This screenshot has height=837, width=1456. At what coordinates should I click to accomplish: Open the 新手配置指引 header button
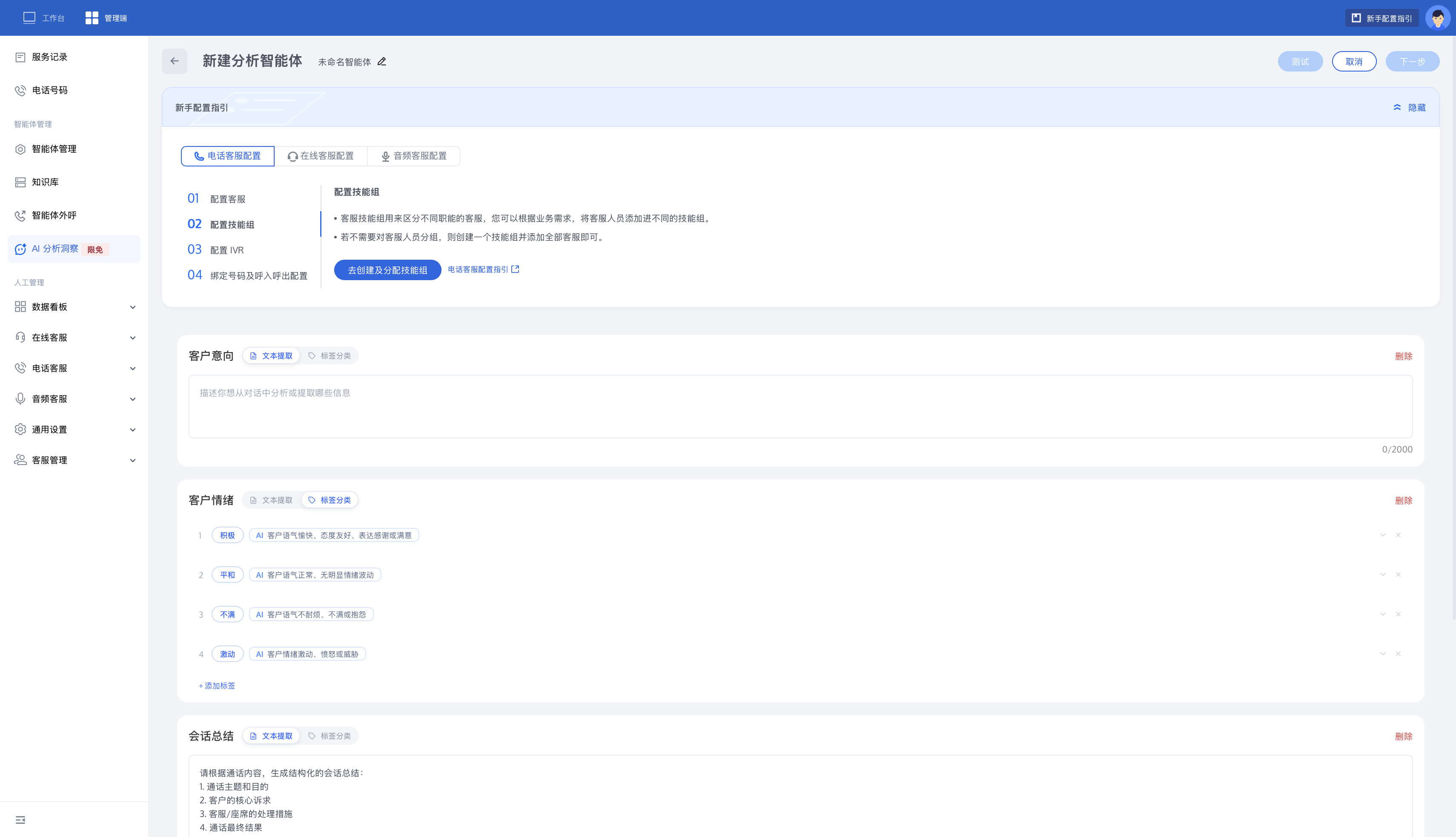1382,18
